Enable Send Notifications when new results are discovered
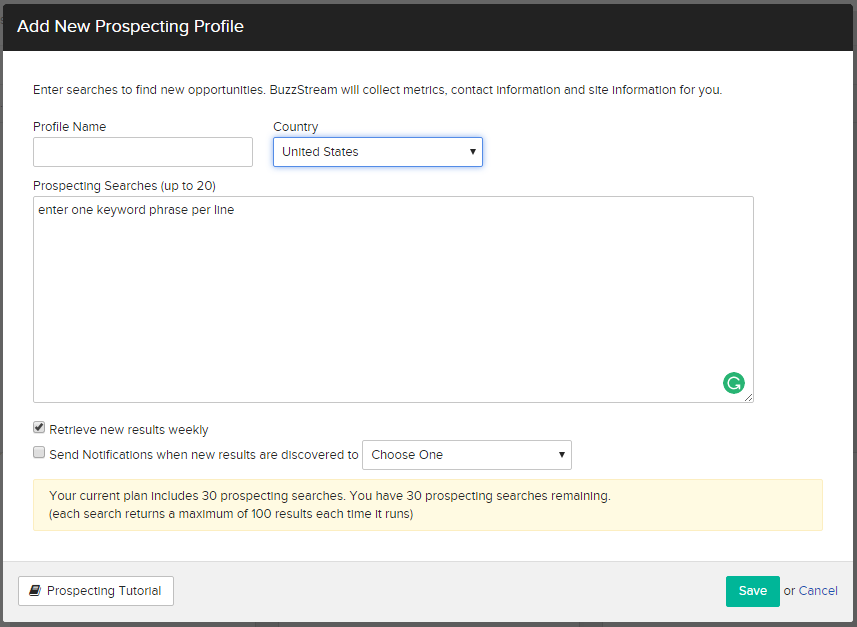Viewport: 857px width, 627px height. click(38, 452)
